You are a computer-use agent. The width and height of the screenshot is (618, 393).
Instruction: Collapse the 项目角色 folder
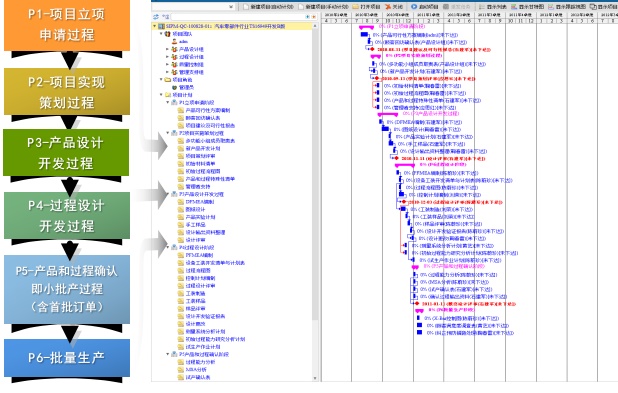(161, 80)
